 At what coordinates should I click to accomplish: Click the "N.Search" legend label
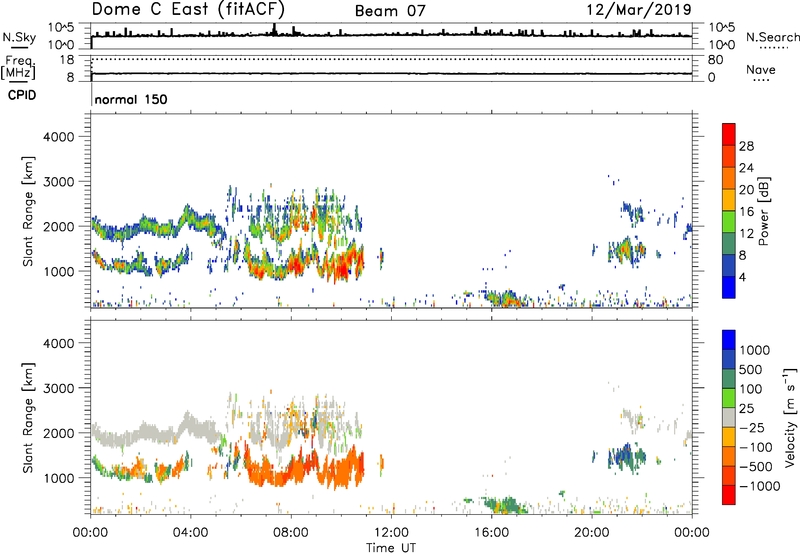tap(772, 37)
